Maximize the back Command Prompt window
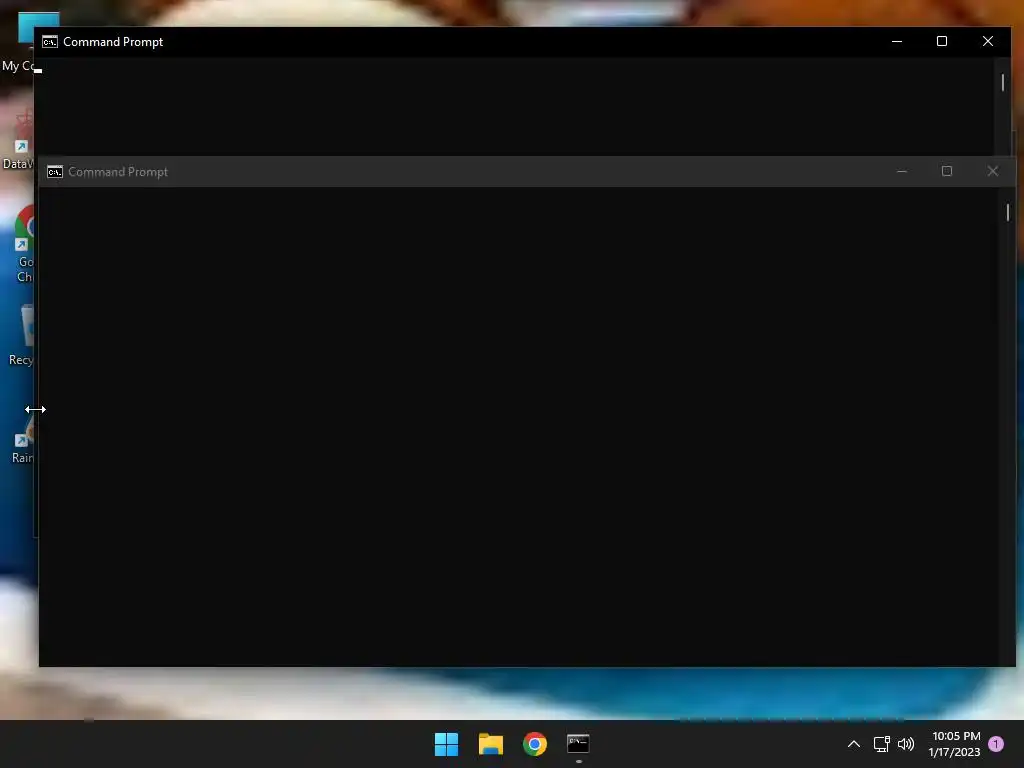Viewport: 1024px width, 768px height. pyautogui.click(x=942, y=41)
